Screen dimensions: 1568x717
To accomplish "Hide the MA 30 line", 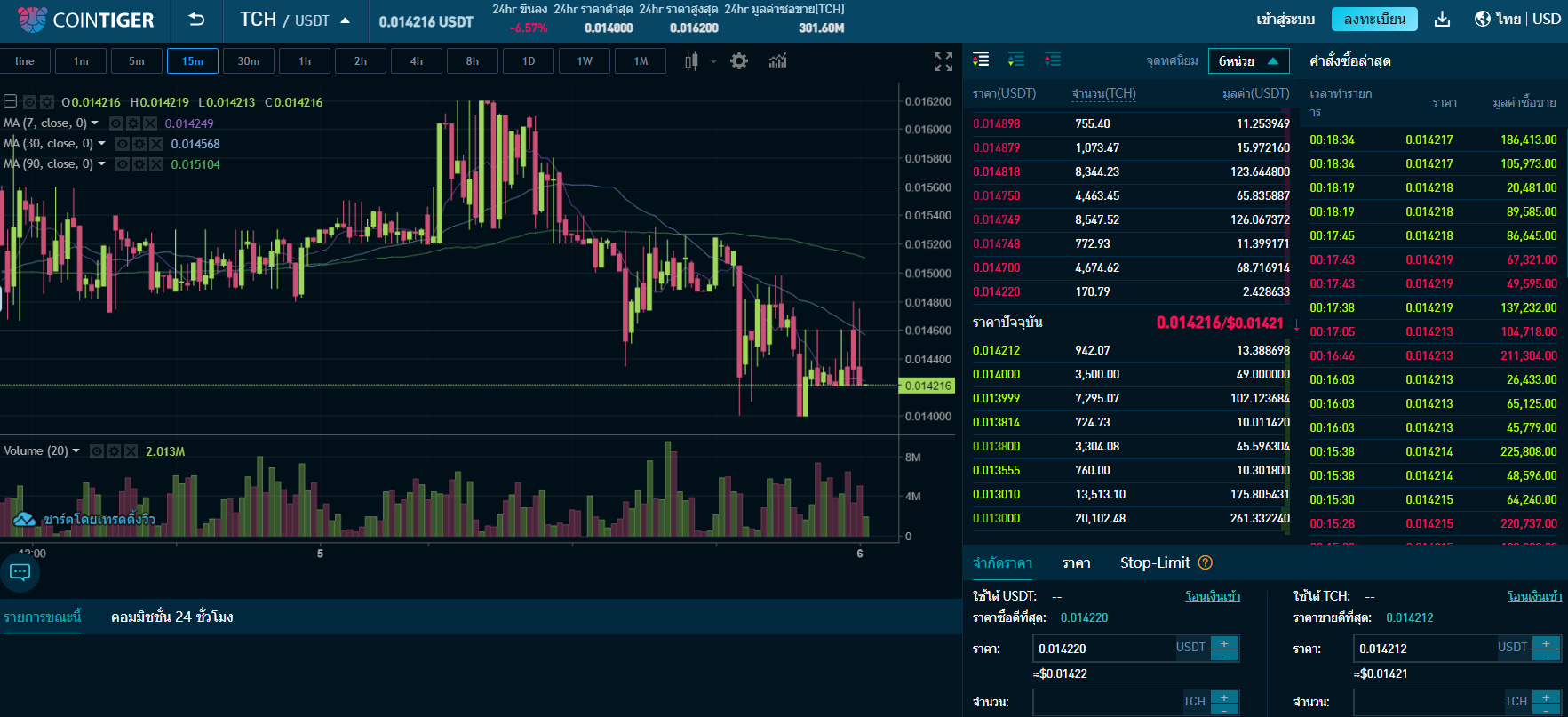I will click(123, 144).
